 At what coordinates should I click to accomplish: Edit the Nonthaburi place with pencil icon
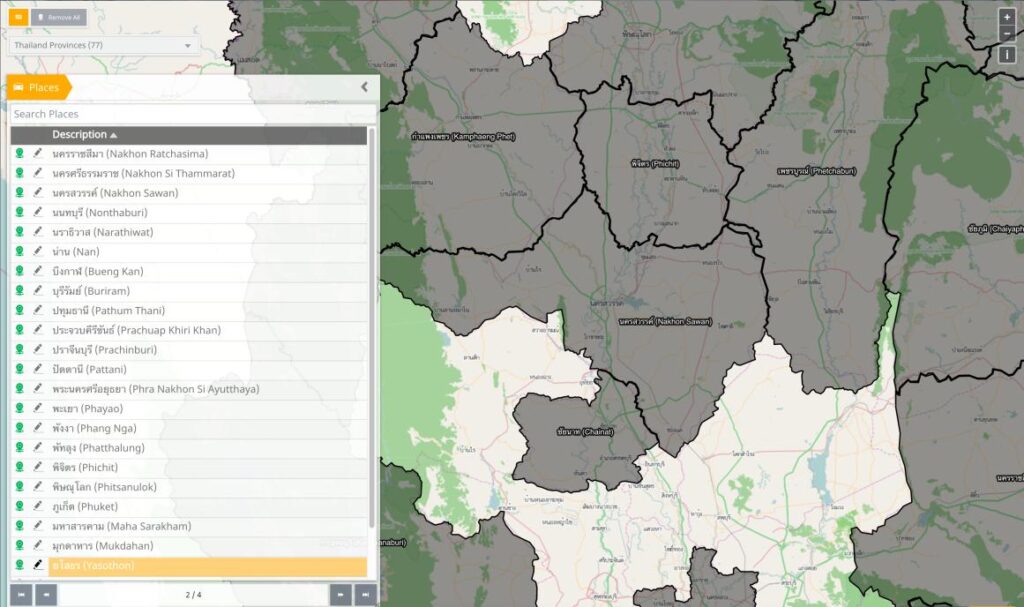[x=38, y=213]
